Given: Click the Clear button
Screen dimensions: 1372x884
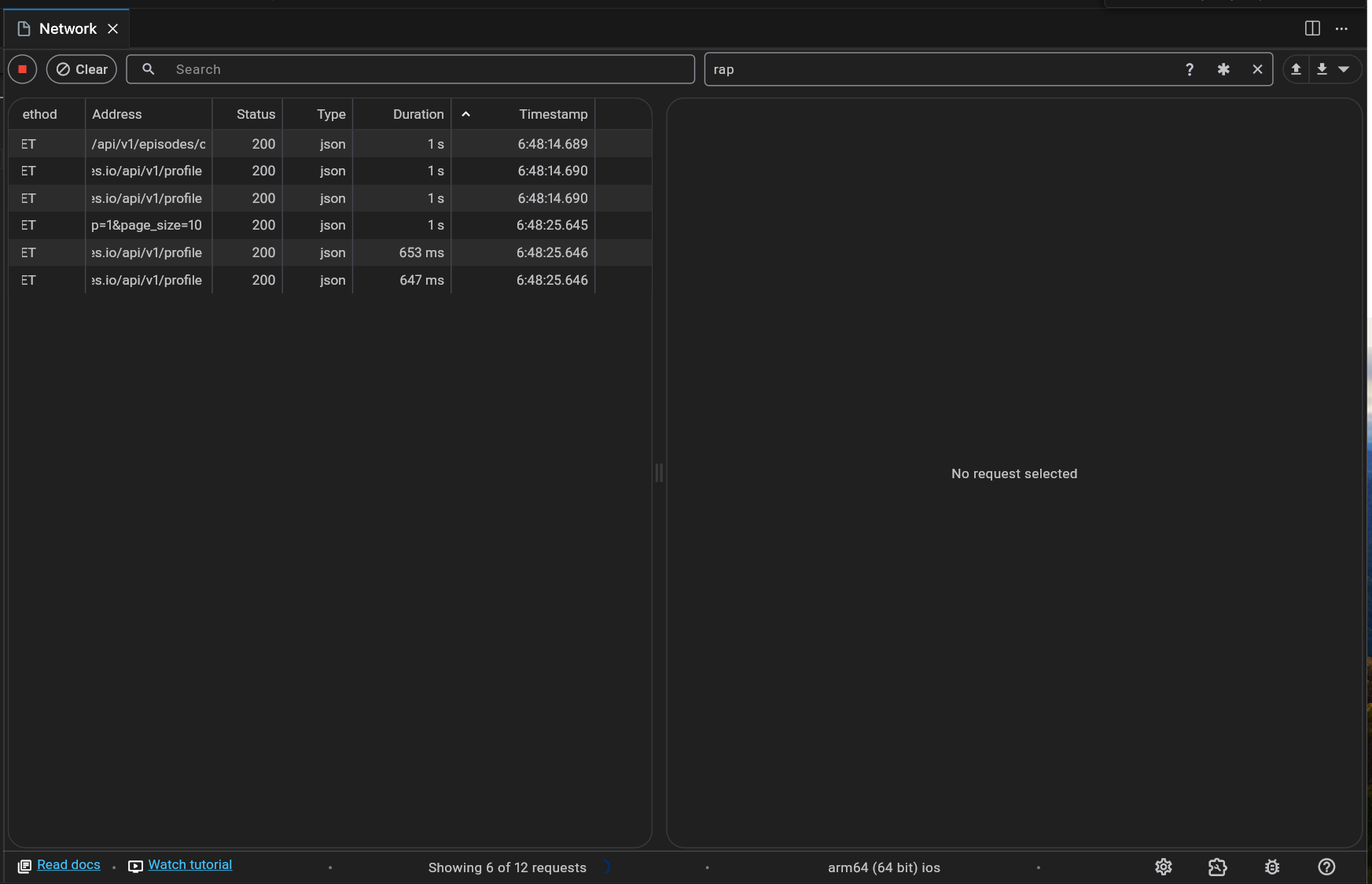Looking at the screenshot, I should point(82,69).
